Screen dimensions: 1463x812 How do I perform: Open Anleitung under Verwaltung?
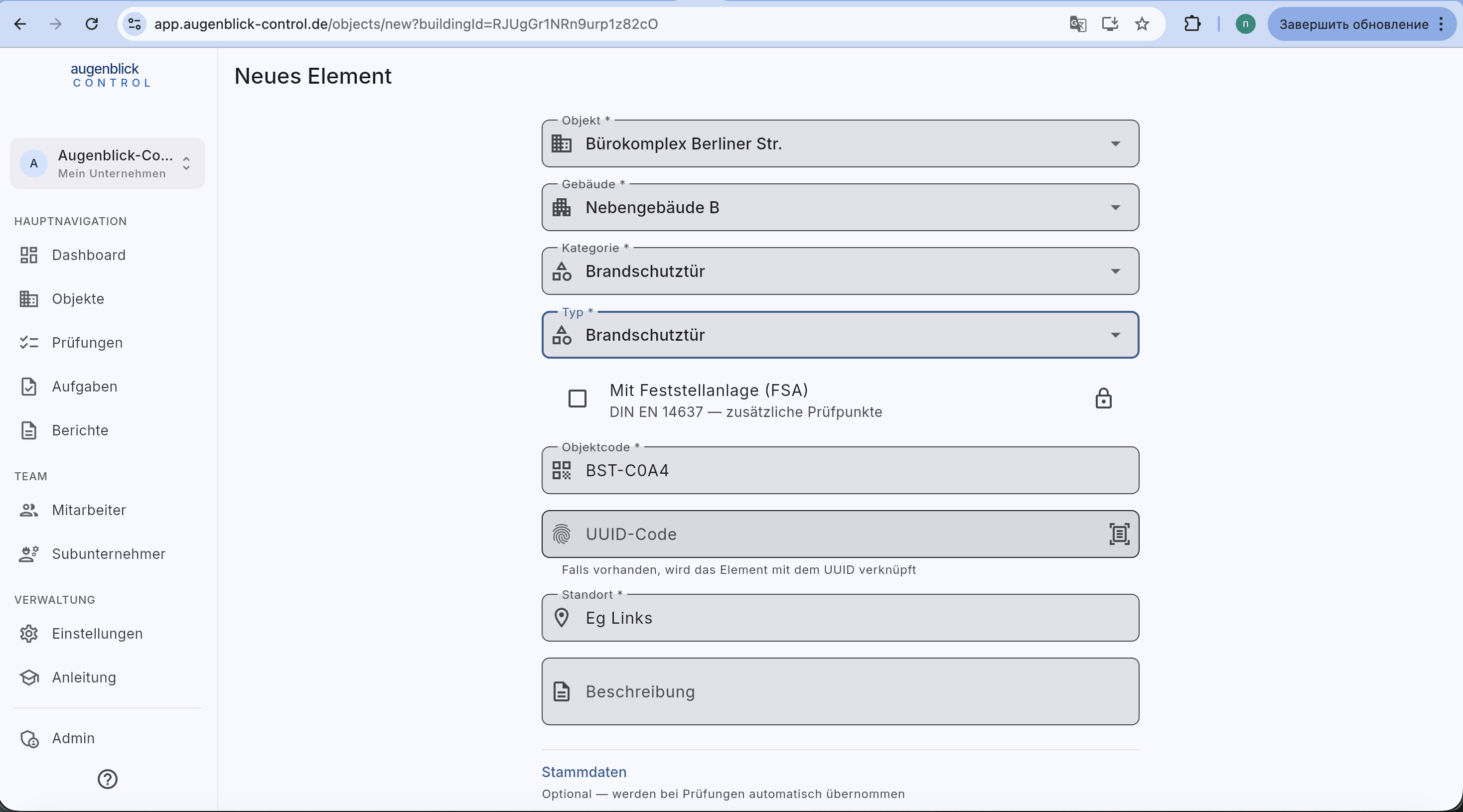108,677
